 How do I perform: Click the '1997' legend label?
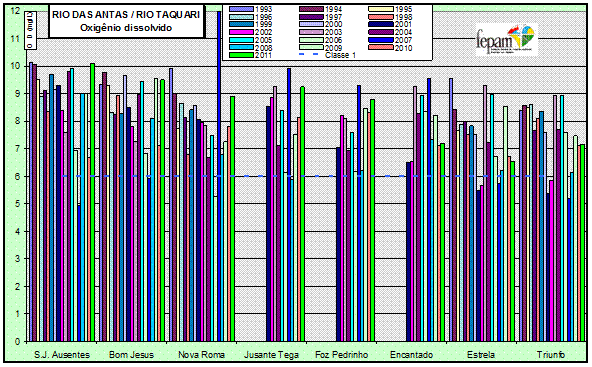pyautogui.click(x=333, y=17)
